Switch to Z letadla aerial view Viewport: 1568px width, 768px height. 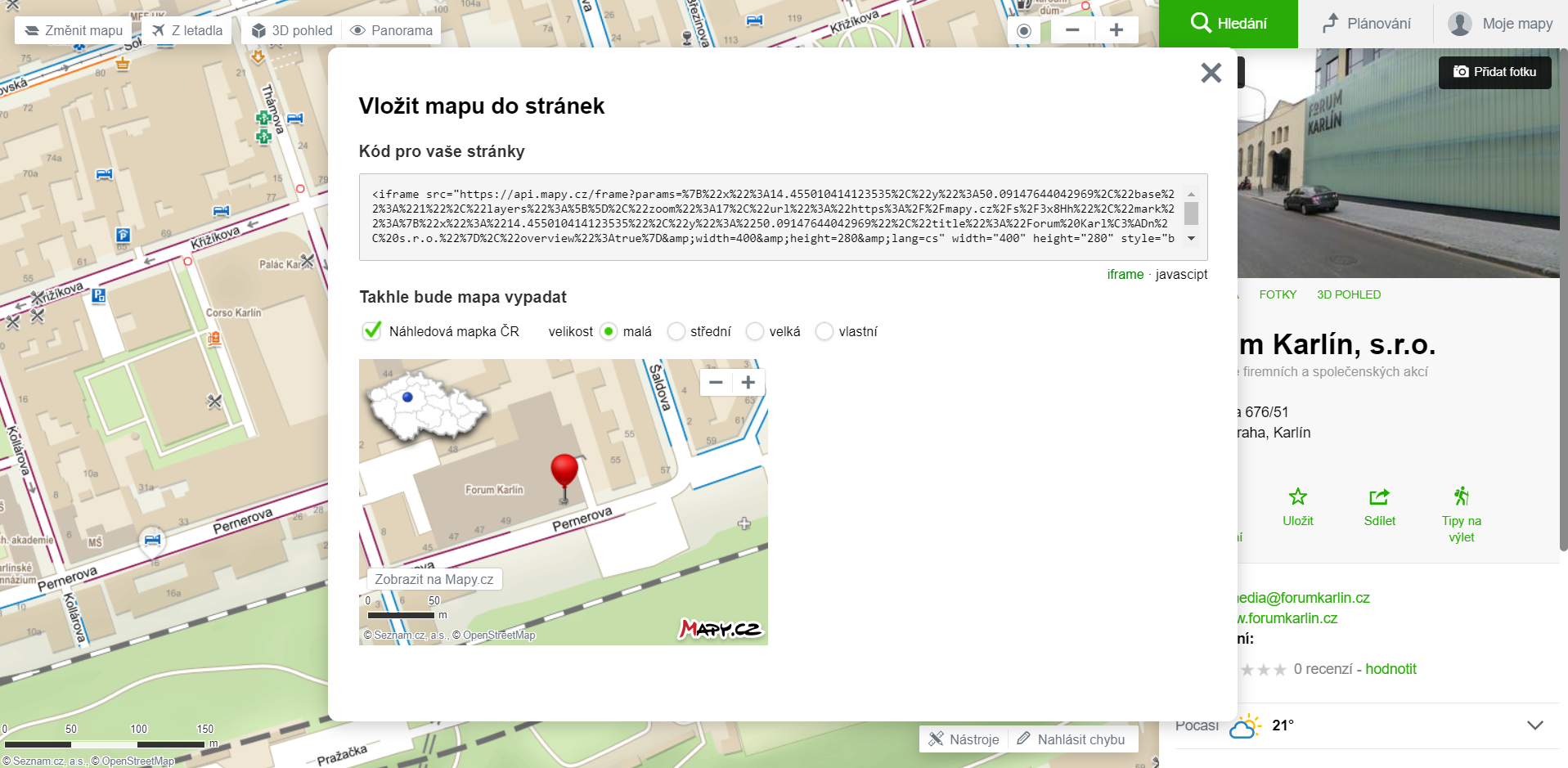pos(187,30)
